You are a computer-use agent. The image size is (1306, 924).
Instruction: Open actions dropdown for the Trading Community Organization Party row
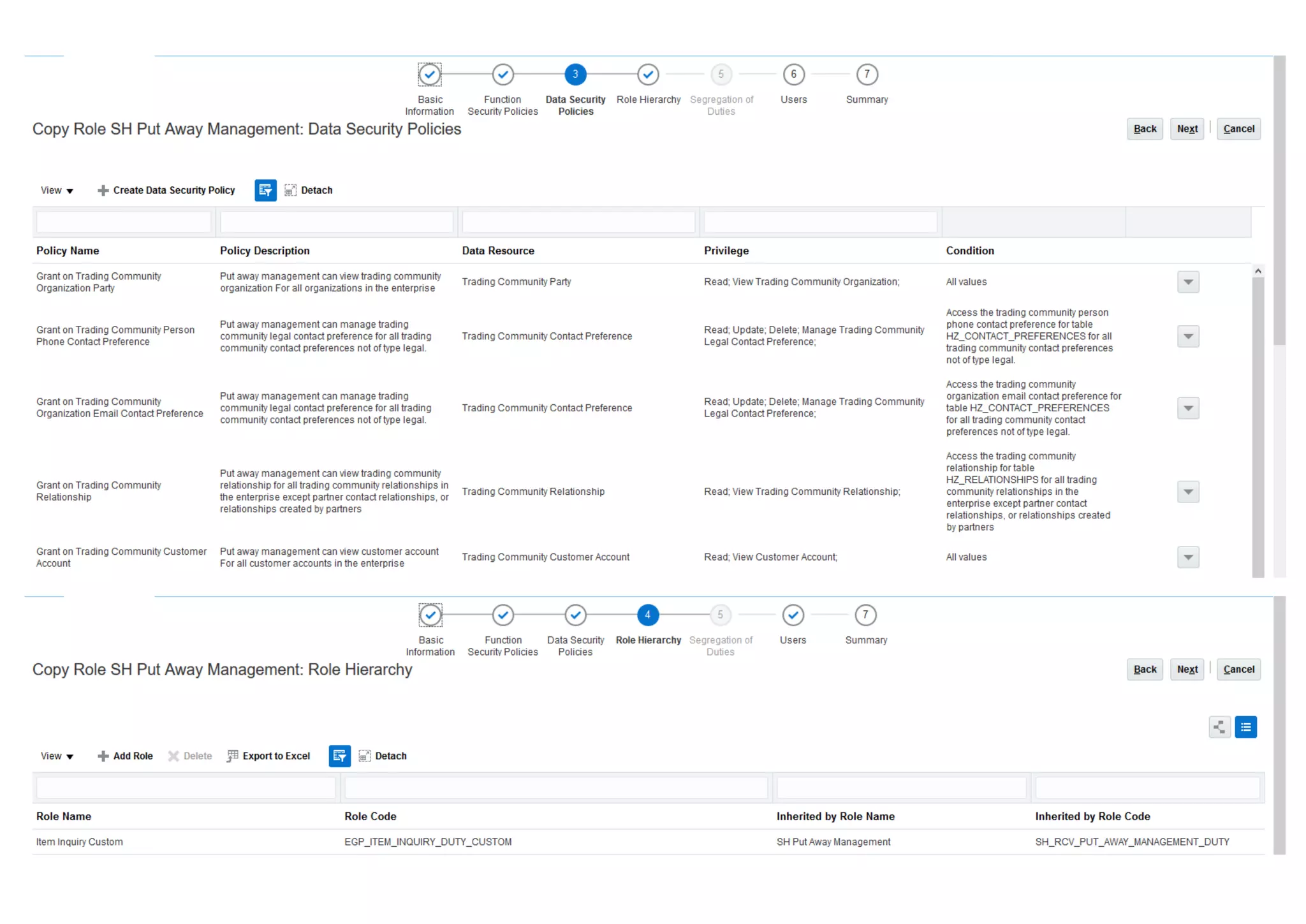coord(1188,282)
